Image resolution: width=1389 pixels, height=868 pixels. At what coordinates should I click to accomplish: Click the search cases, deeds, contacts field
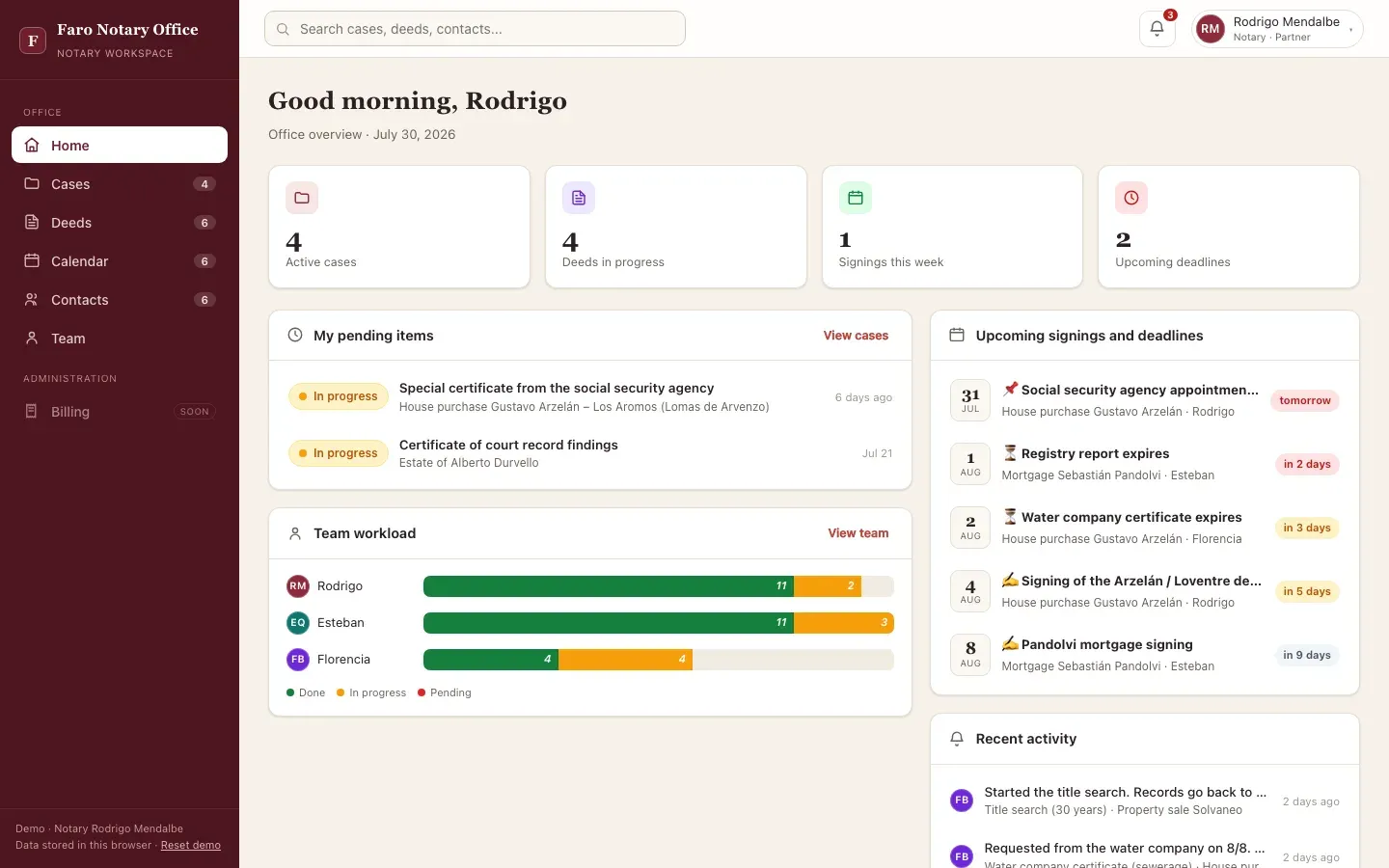coord(475,29)
